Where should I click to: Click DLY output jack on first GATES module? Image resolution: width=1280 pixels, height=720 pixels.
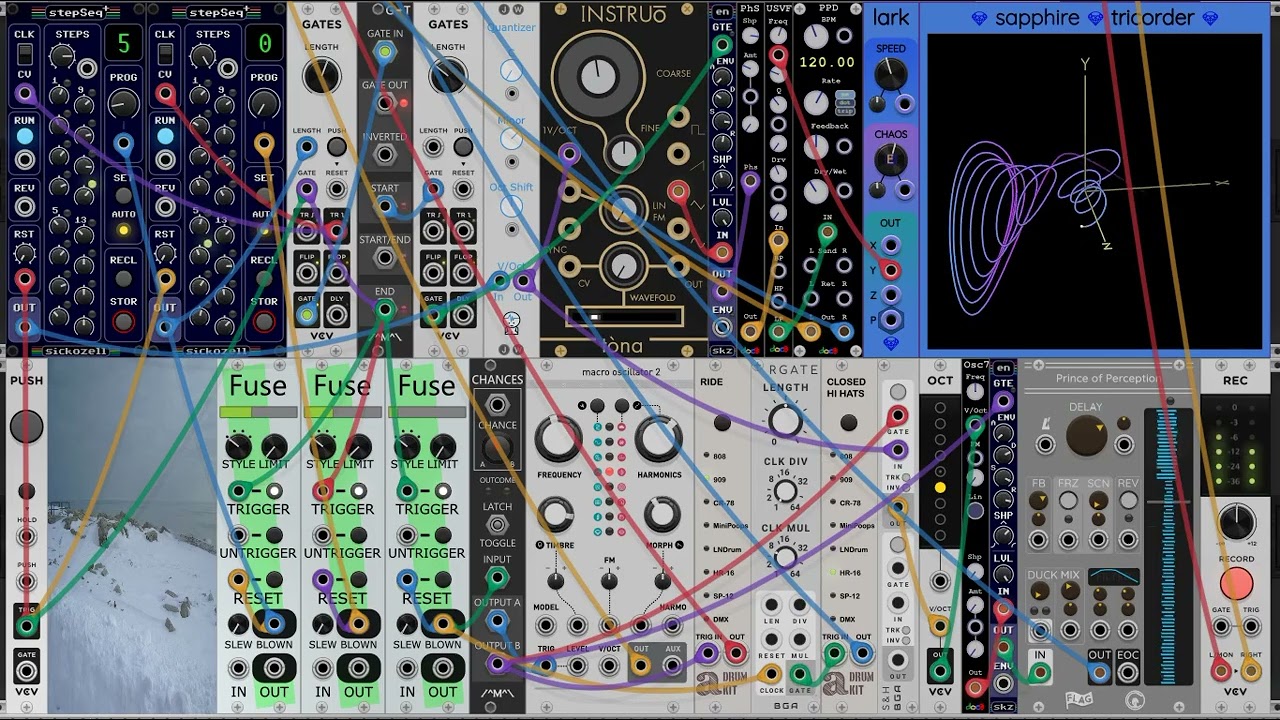click(x=337, y=315)
